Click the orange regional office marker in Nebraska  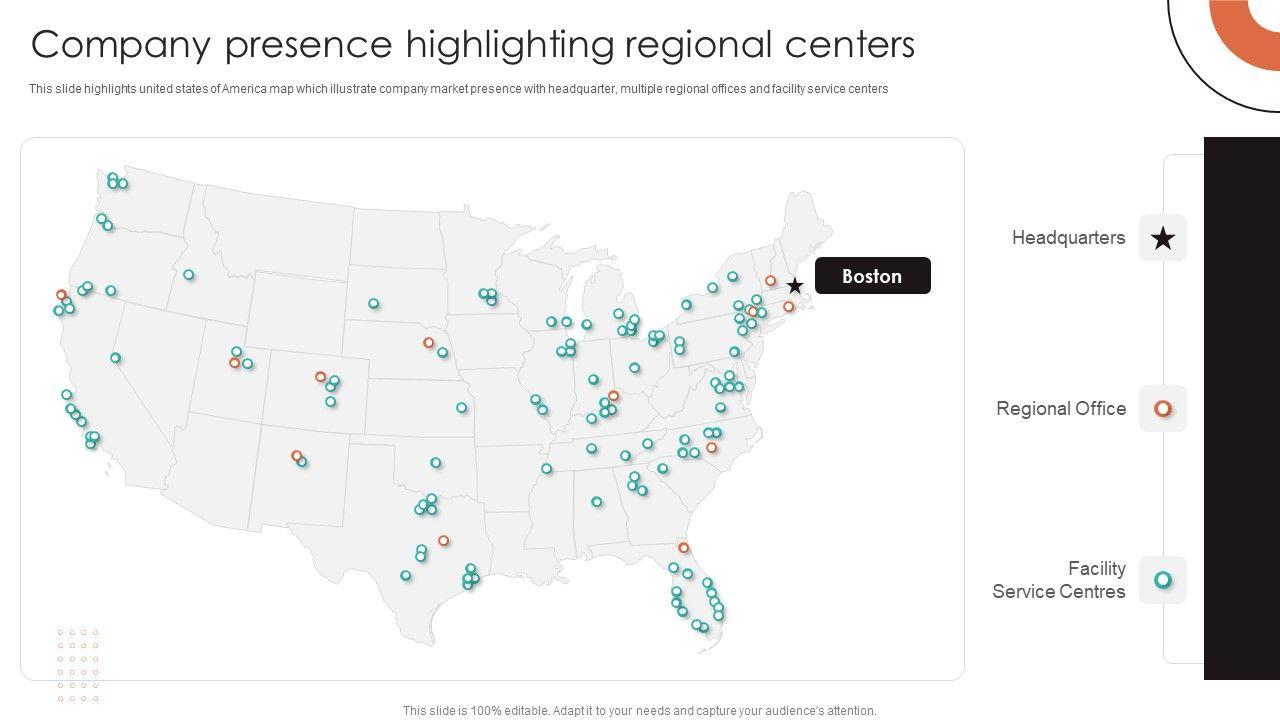pyautogui.click(x=429, y=343)
